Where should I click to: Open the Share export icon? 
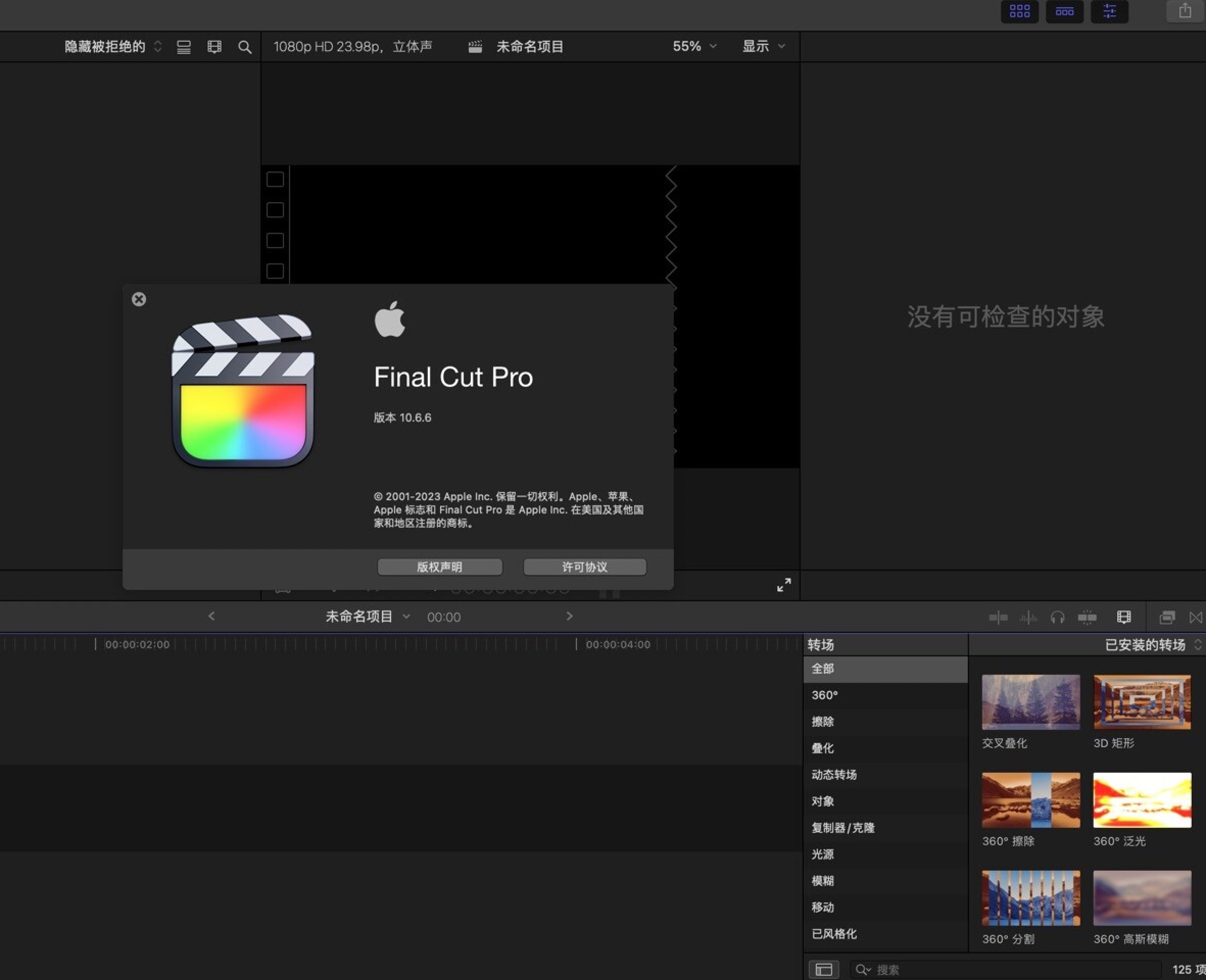(x=1185, y=11)
